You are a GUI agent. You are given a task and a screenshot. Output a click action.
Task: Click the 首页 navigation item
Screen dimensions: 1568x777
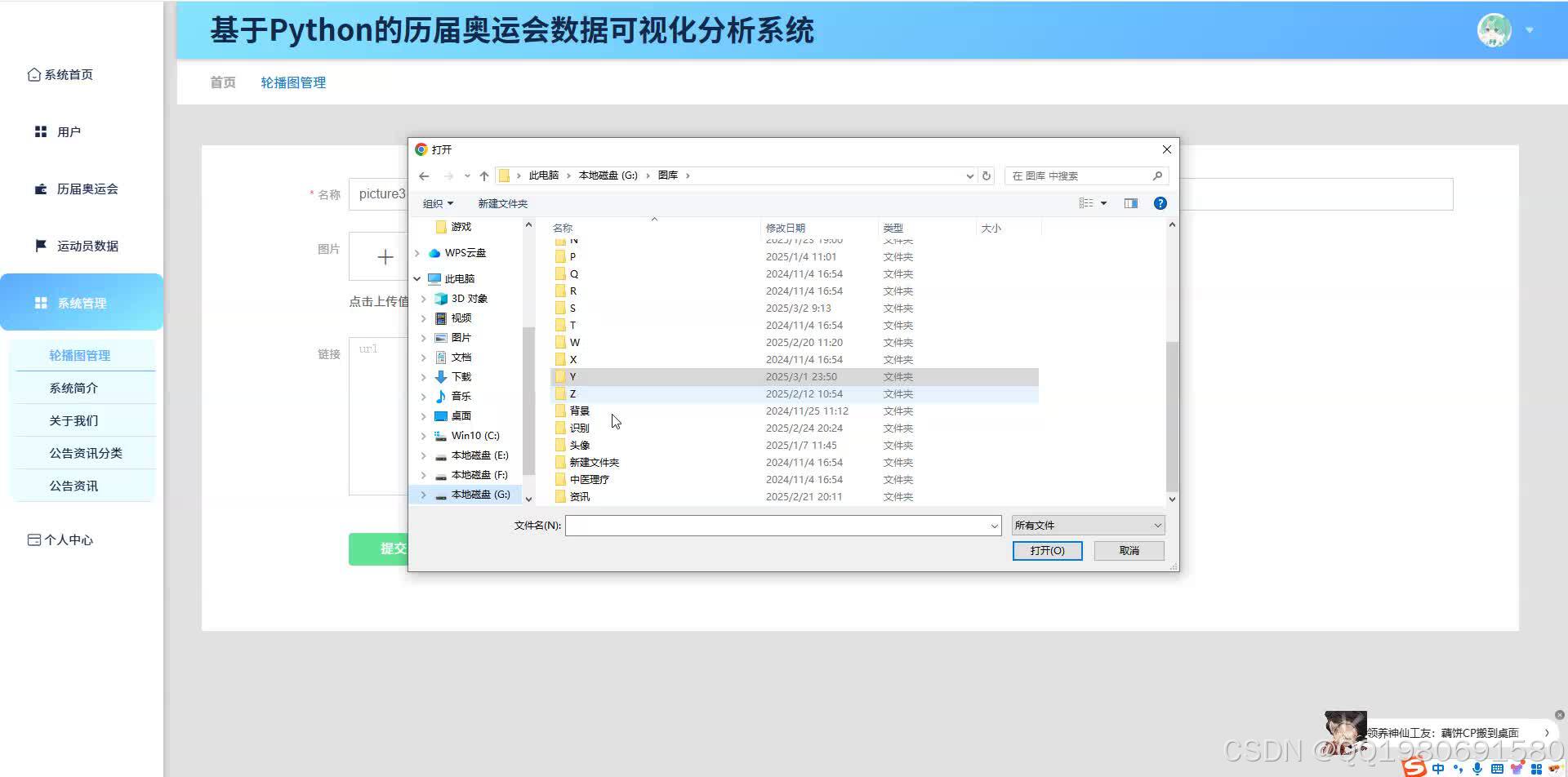click(221, 82)
